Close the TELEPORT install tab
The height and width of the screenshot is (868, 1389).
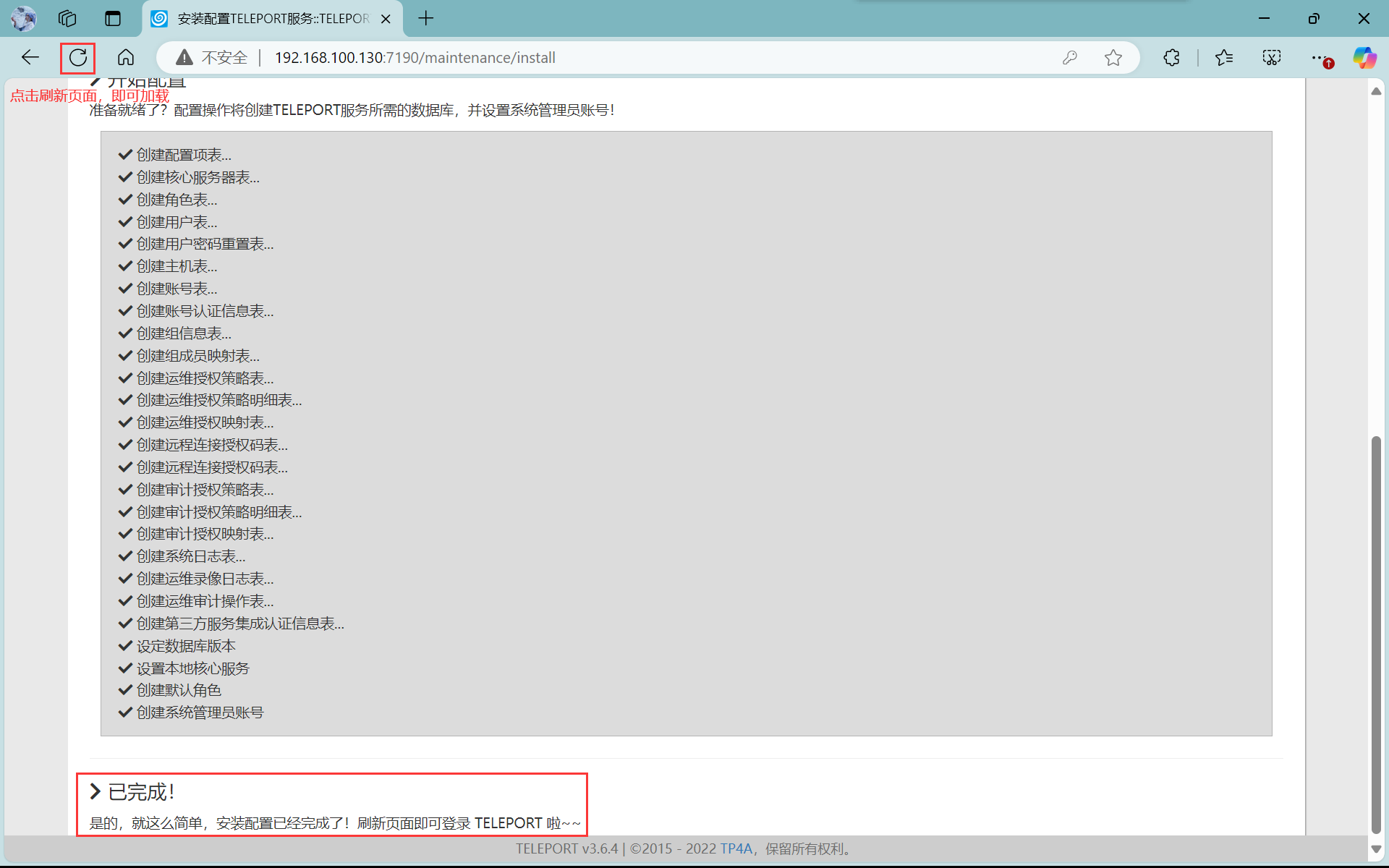386,19
